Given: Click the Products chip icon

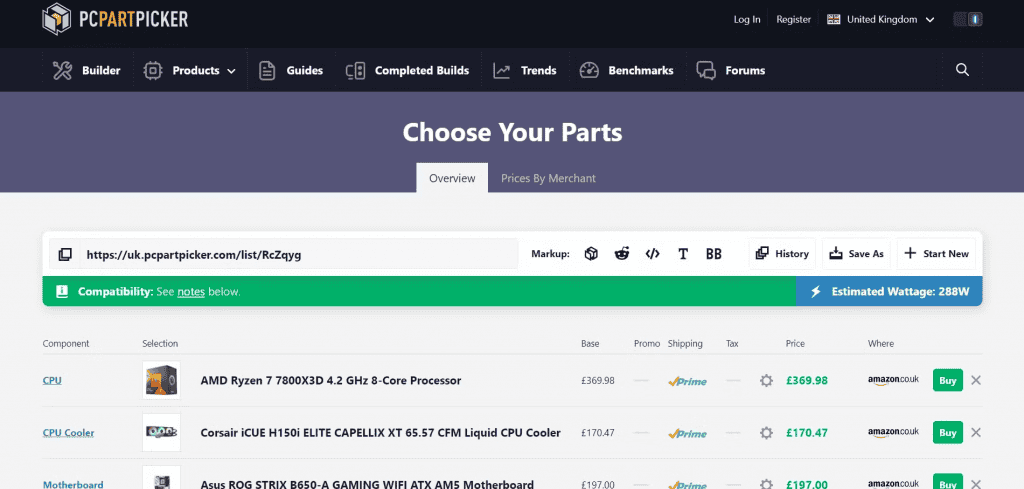Looking at the screenshot, I should pos(153,71).
